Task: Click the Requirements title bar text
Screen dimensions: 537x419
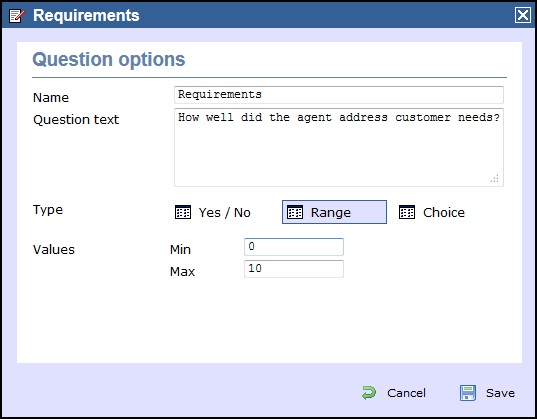Action: 86,15
